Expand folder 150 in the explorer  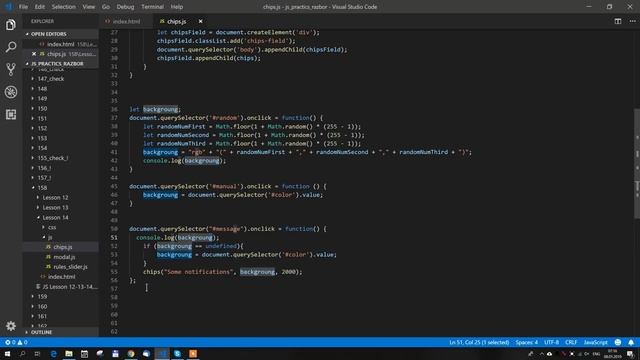(x=42, y=108)
